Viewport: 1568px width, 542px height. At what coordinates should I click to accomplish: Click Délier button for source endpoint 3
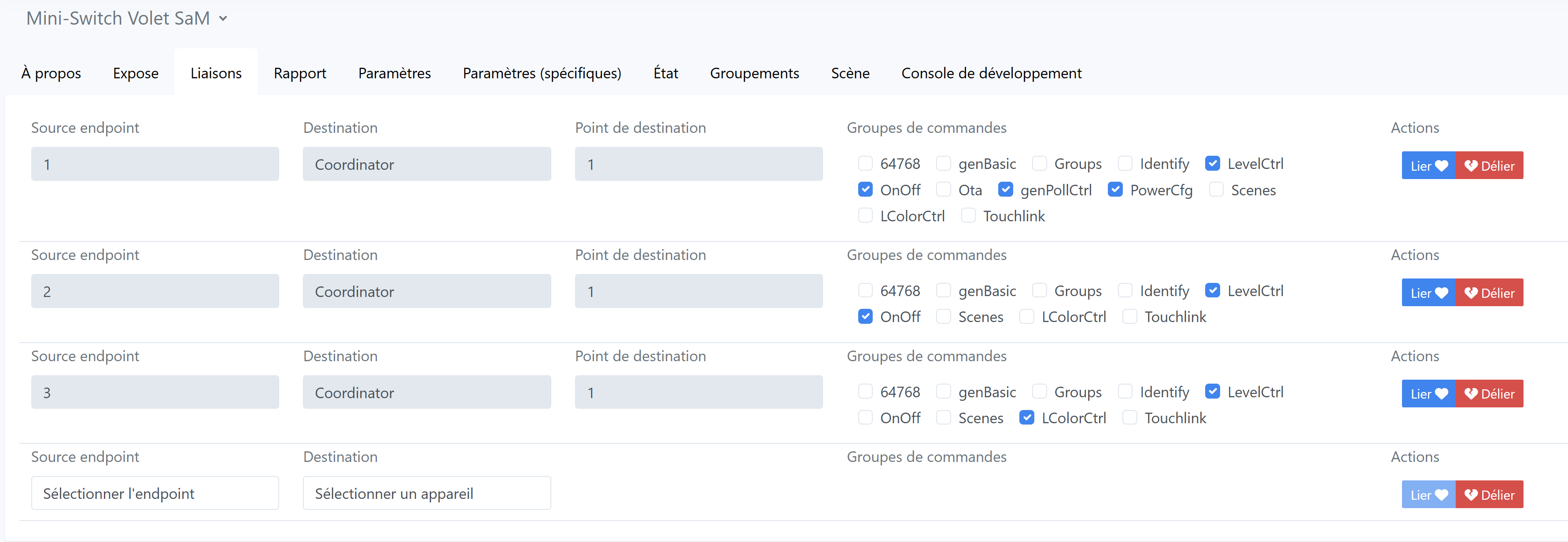coord(1490,394)
